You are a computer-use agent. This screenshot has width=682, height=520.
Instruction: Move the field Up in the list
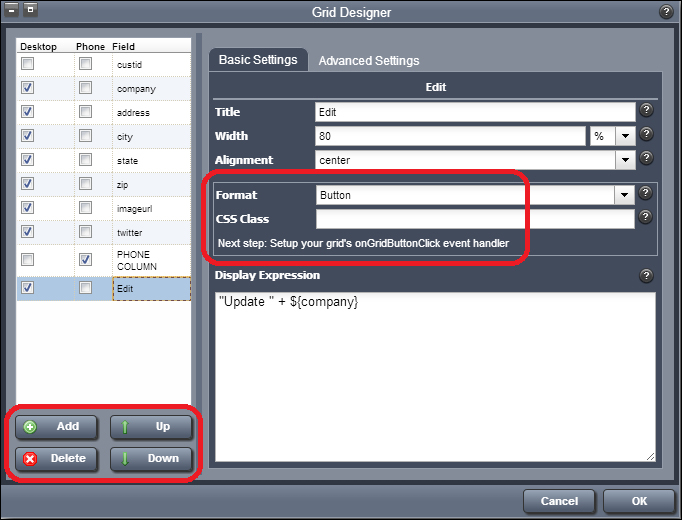click(151, 427)
